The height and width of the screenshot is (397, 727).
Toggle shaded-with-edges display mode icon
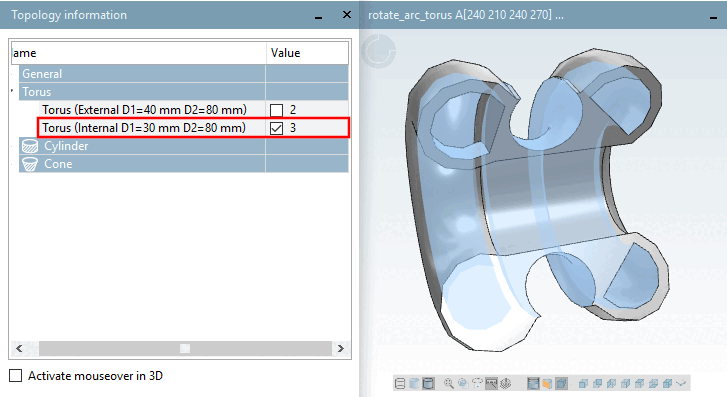point(428,384)
